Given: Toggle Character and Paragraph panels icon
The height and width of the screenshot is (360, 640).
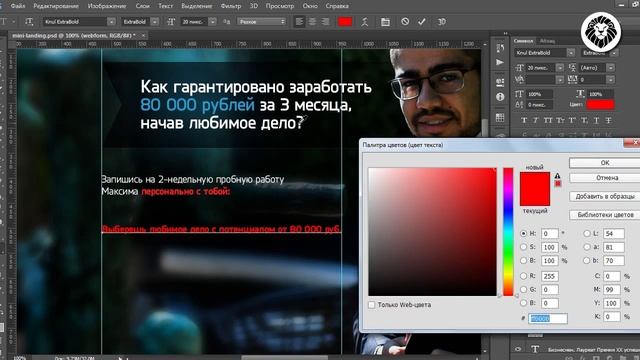Looking at the screenshot, I should (x=385, y=22).
